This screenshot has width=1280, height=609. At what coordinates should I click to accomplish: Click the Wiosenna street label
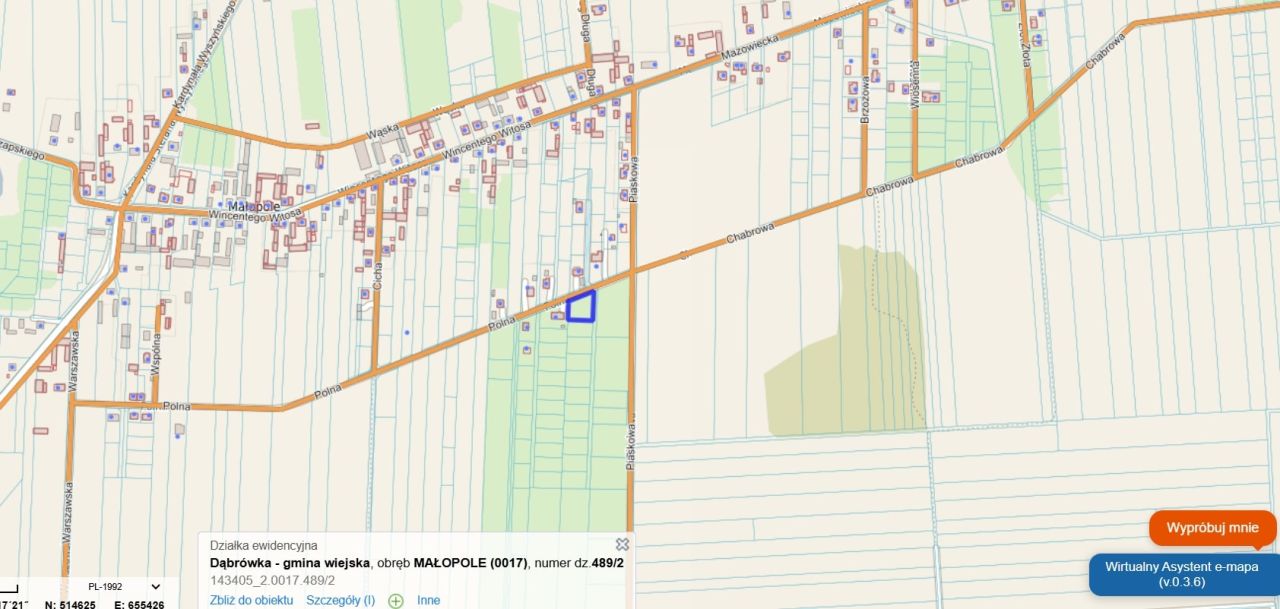[914, 84]
